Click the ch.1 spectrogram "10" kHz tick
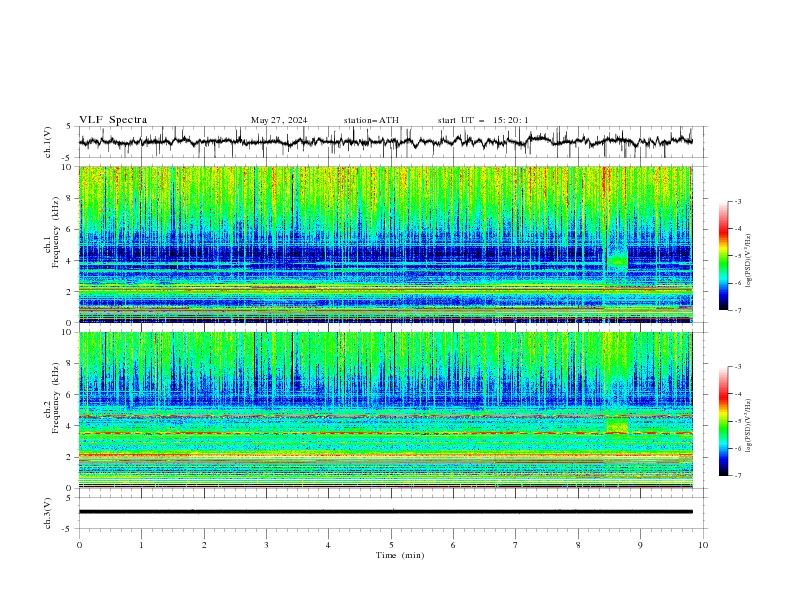The height and width of the screenshot is (612, 792). 67,167
